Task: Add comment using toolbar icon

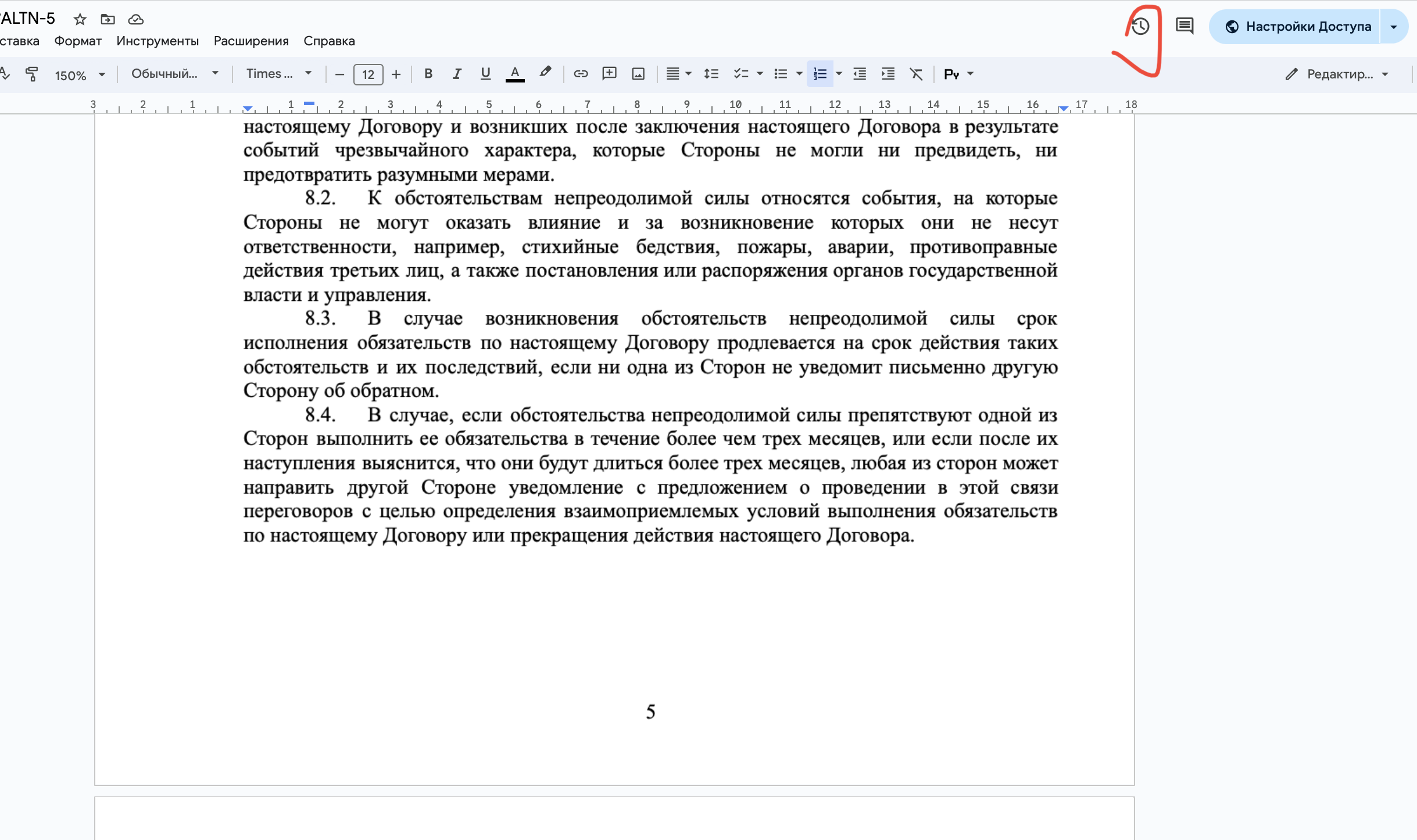Action: tap(609, 74)
